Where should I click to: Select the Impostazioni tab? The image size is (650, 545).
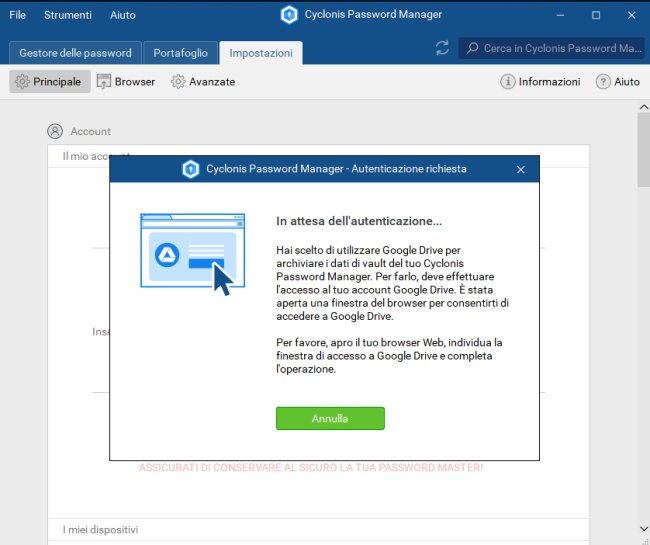261,53
